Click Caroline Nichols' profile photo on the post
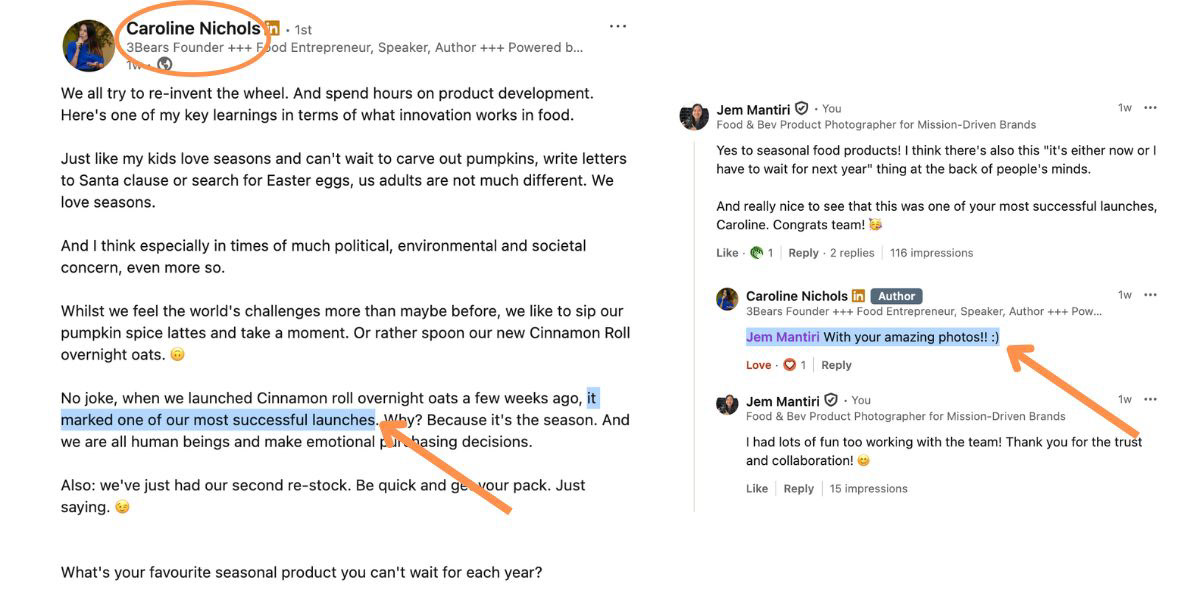 [x=88, y=46]
